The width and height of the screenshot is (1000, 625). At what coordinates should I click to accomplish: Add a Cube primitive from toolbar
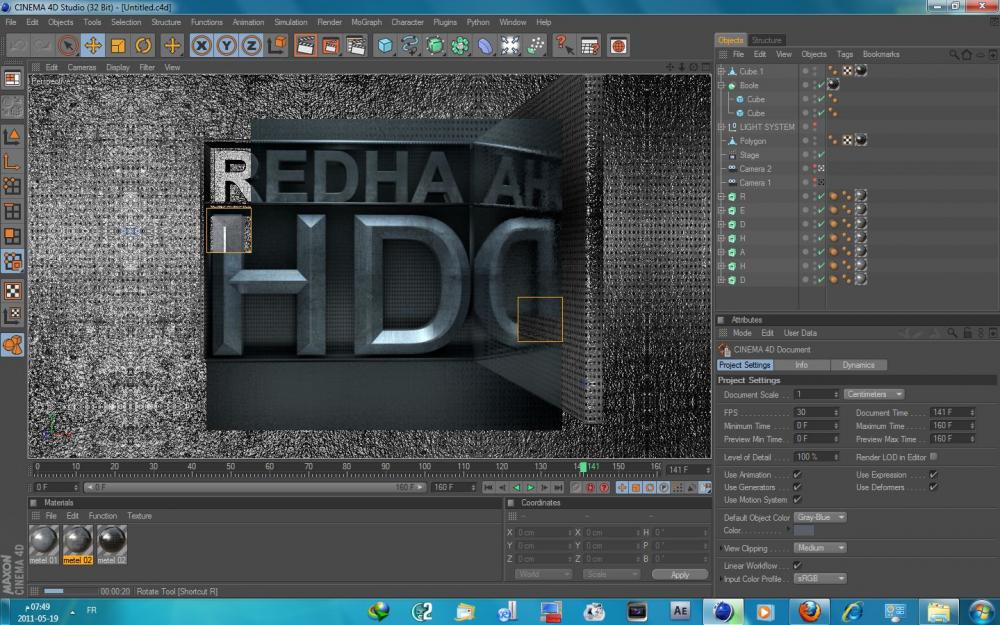coord(385,45)
